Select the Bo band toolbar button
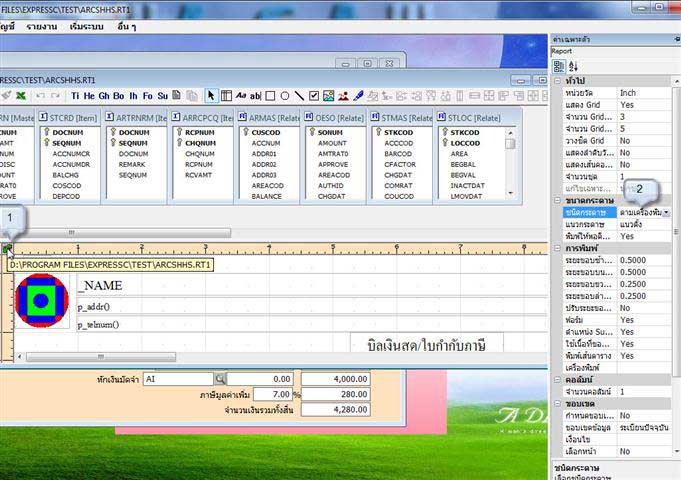Image resolution: width=681 pixels, height=480 pixels. coord(119,96)
